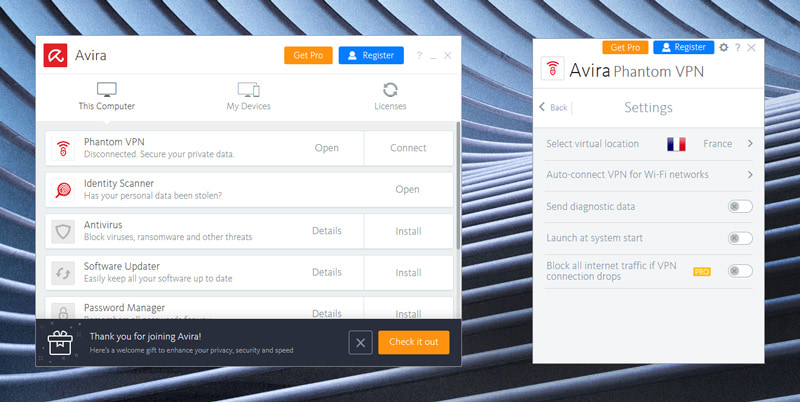Expand Auto-connect VPN for Wi-Fi networks chevron
Viewport: 800px width, 402px height.
(x=750, y=174)
